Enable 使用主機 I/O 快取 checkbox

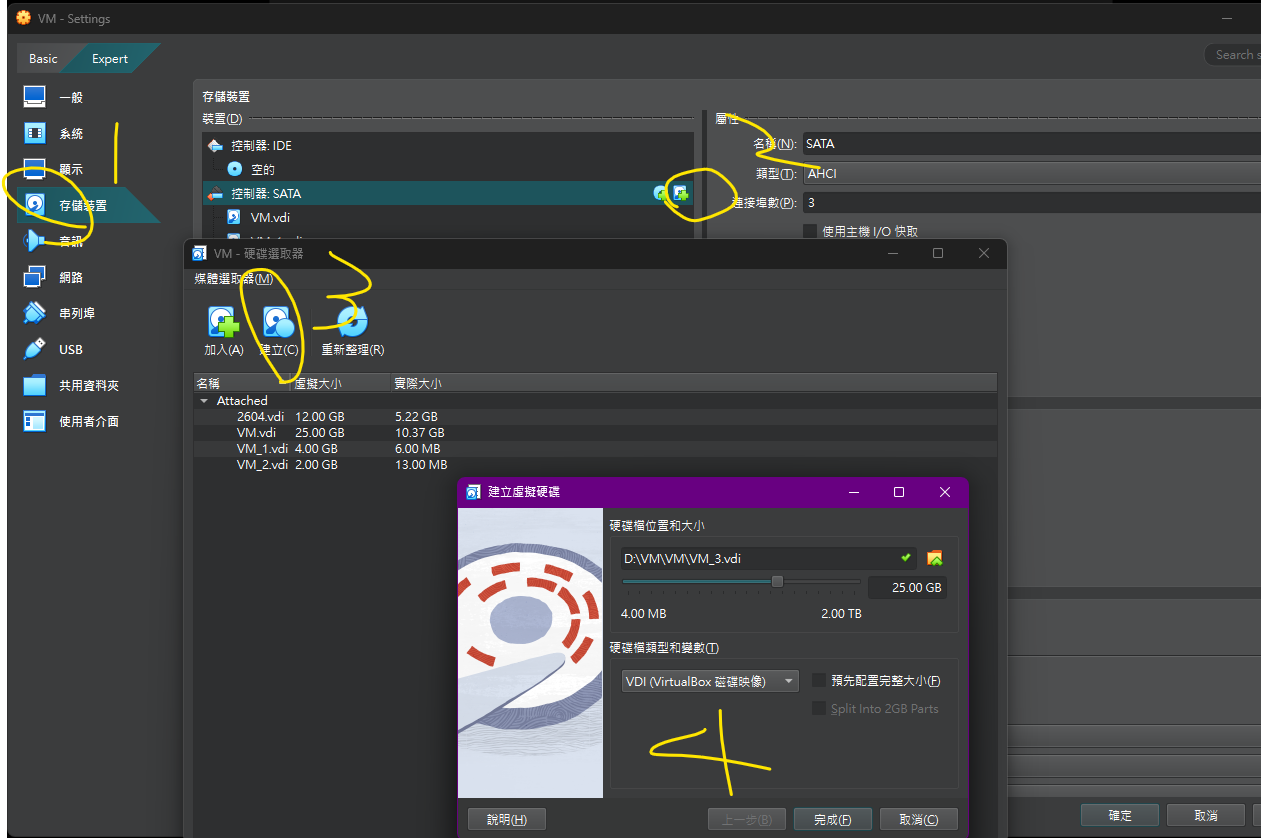point(810,231)
